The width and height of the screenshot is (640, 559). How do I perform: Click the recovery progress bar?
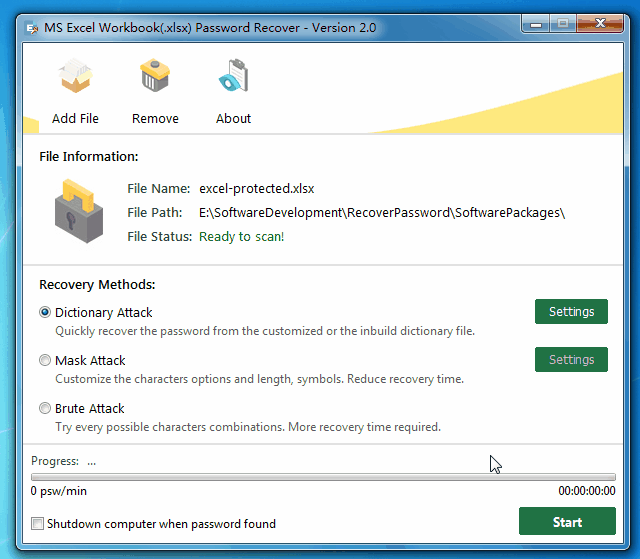323,477
